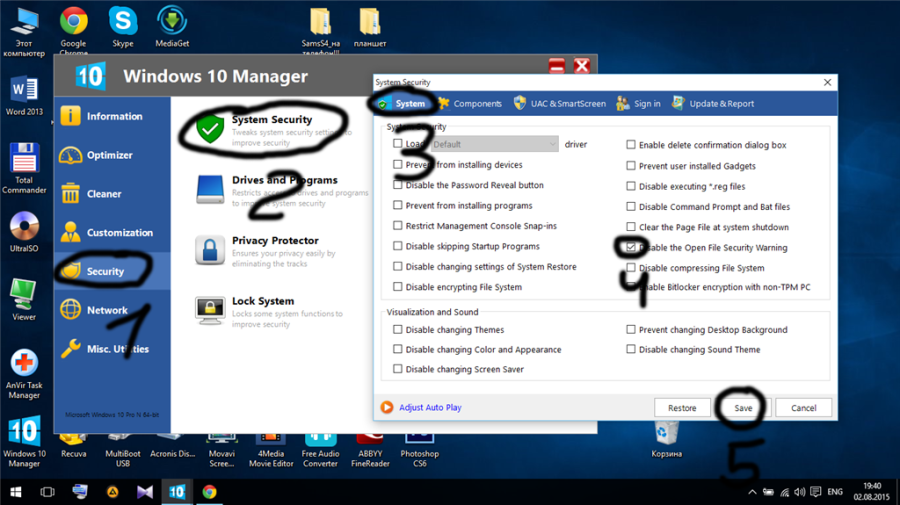Viewport: 900px width, 505px height.
Task: Open Viewer desktop shortcut
Action: click(24, 300)
